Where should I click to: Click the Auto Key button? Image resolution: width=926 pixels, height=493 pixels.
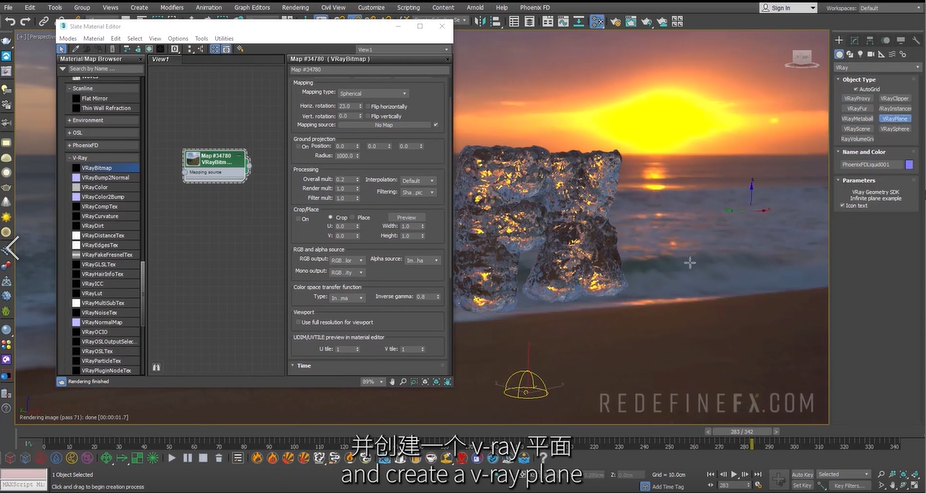[801, 475]
